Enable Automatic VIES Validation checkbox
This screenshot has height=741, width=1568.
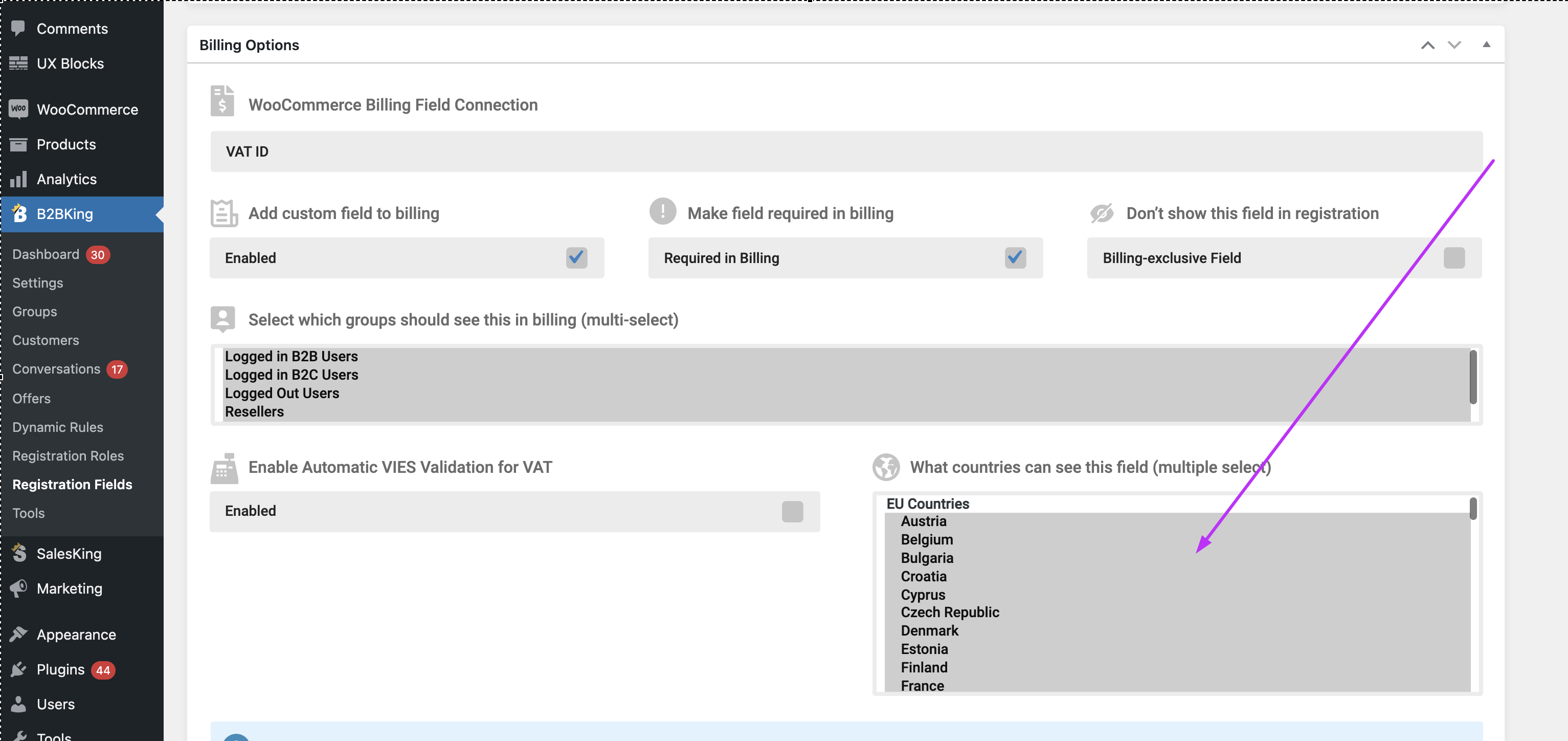coord(792,511)
